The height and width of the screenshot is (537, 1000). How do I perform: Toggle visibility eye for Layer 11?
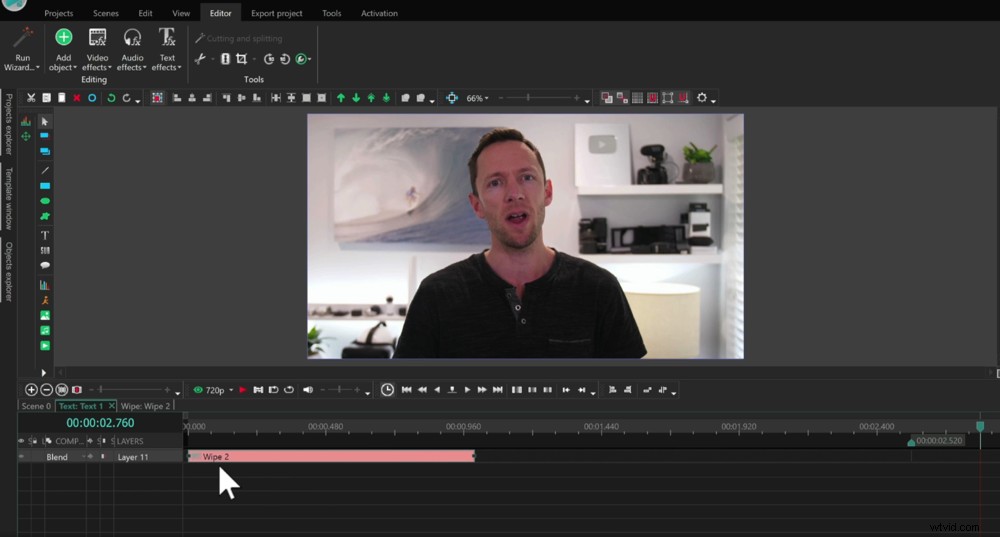[21, 457]
